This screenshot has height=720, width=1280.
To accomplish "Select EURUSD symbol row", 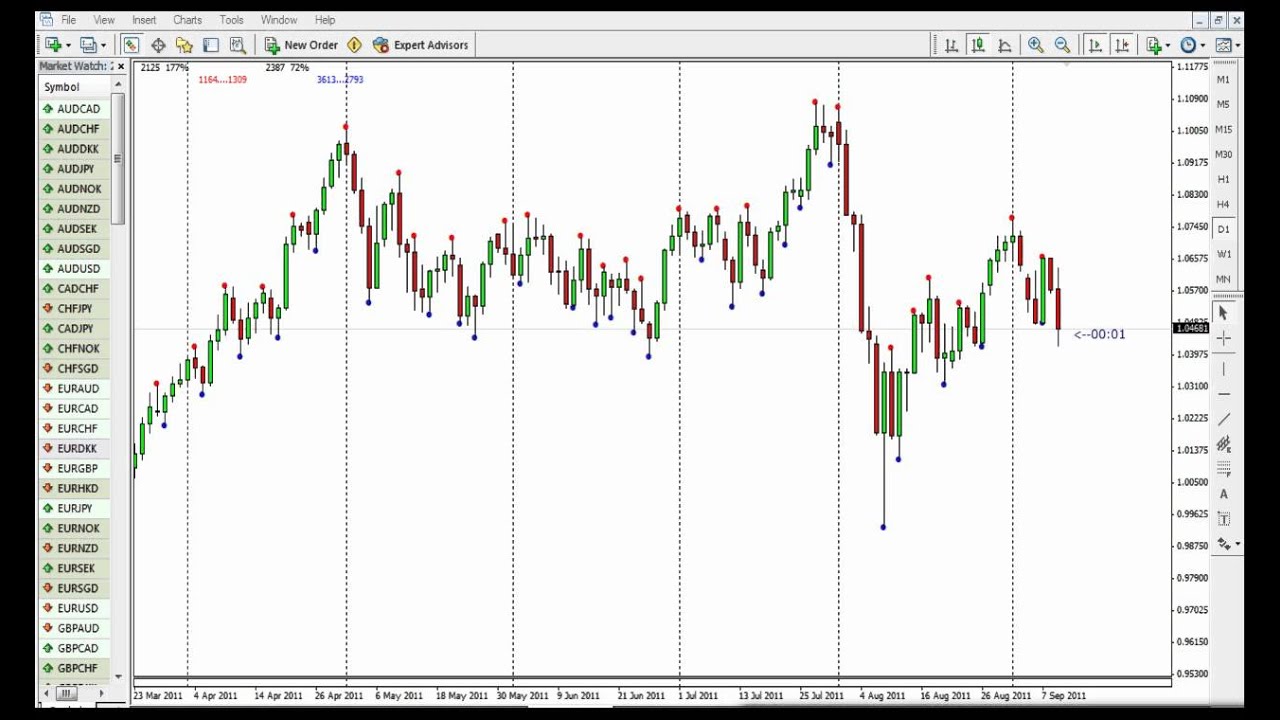I will point(75,608).
